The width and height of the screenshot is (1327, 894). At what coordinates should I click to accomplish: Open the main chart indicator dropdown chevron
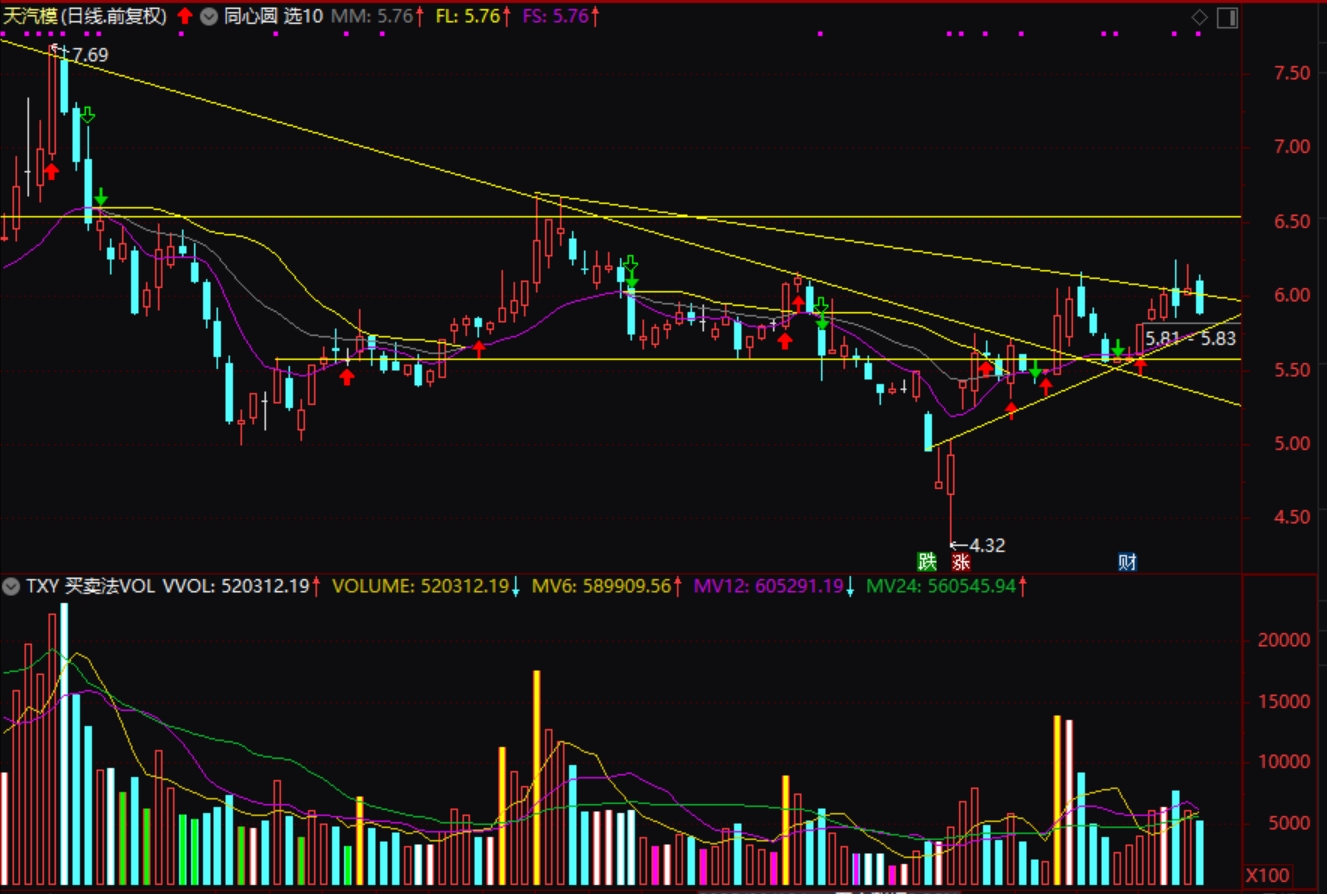[208, 16]
